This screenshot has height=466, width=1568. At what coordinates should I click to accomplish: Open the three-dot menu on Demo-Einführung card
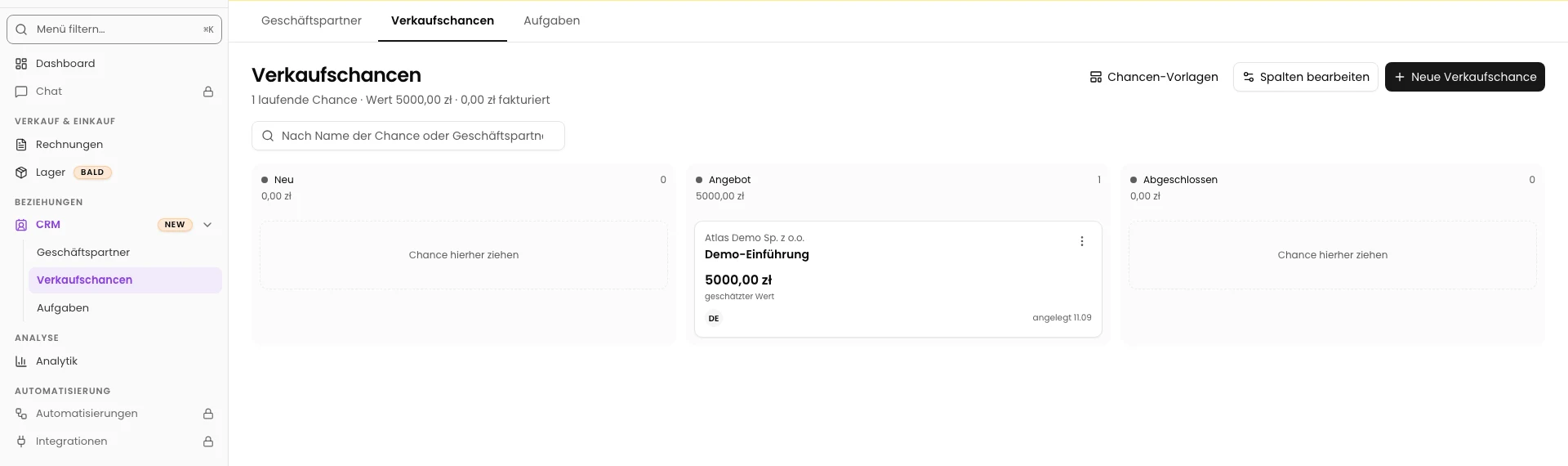[x=1082, y=241]
